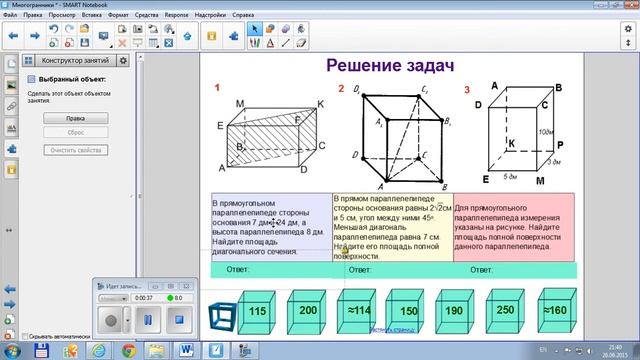The height and width of the screenshot is (360, 640).
Task: Click the Конструктор занятий panel header
Action: pyautogui.click(x=76, y=61)
